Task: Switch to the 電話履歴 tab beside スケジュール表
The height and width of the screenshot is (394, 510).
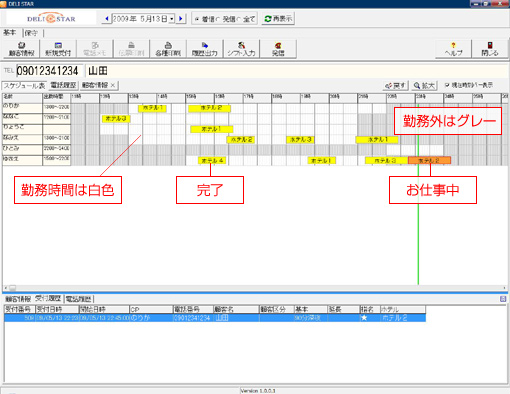Action: (63, 85)
